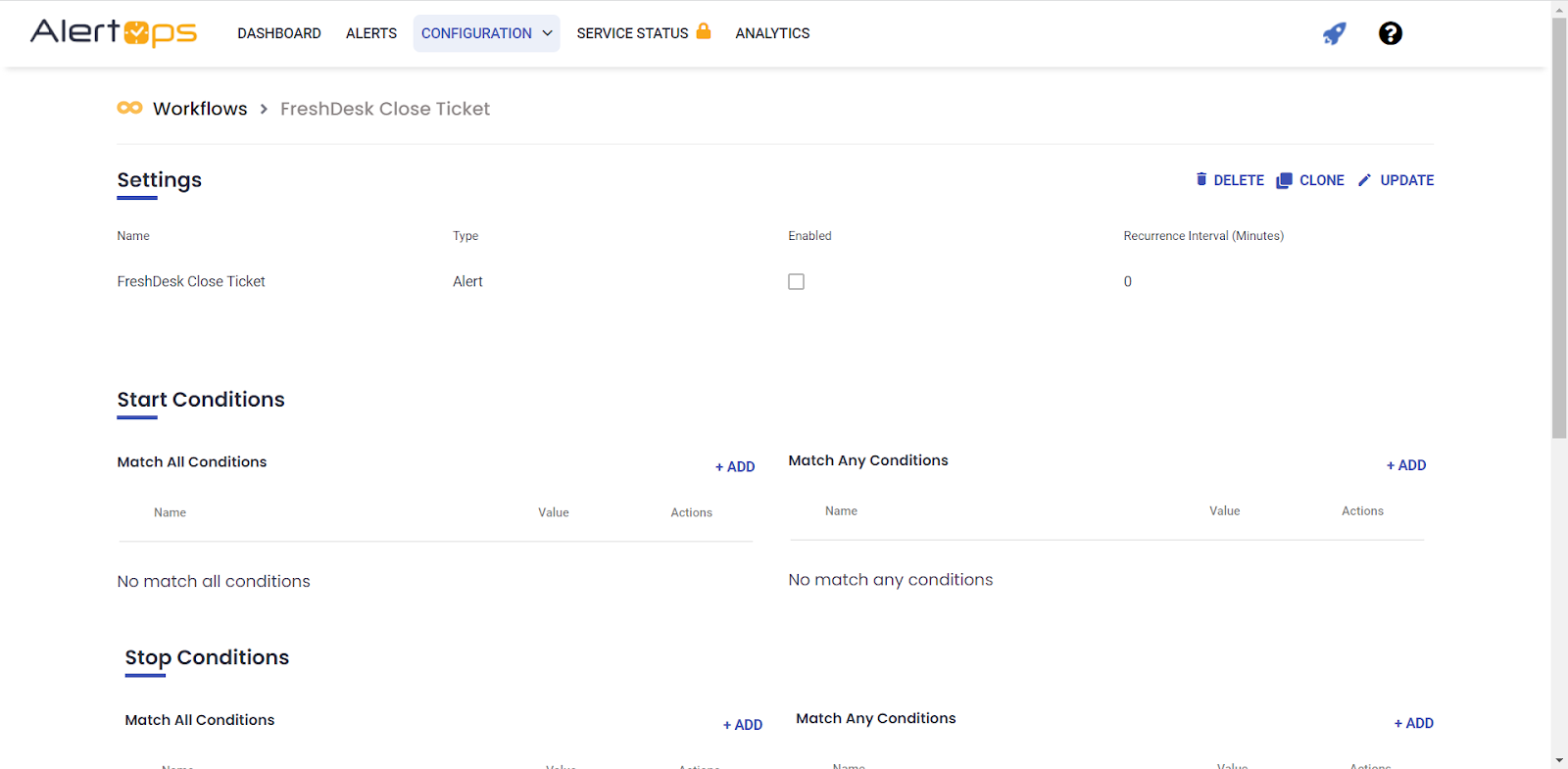Screen dimensions: 1568x769
Task: Add a Stop Match Any condition
Action: point(1414,723)
